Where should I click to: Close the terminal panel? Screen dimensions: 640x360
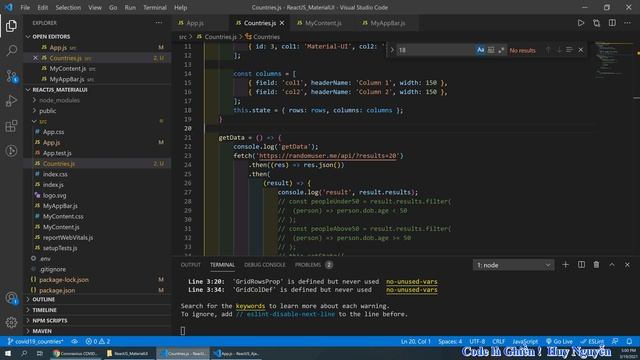coord(627,265)
